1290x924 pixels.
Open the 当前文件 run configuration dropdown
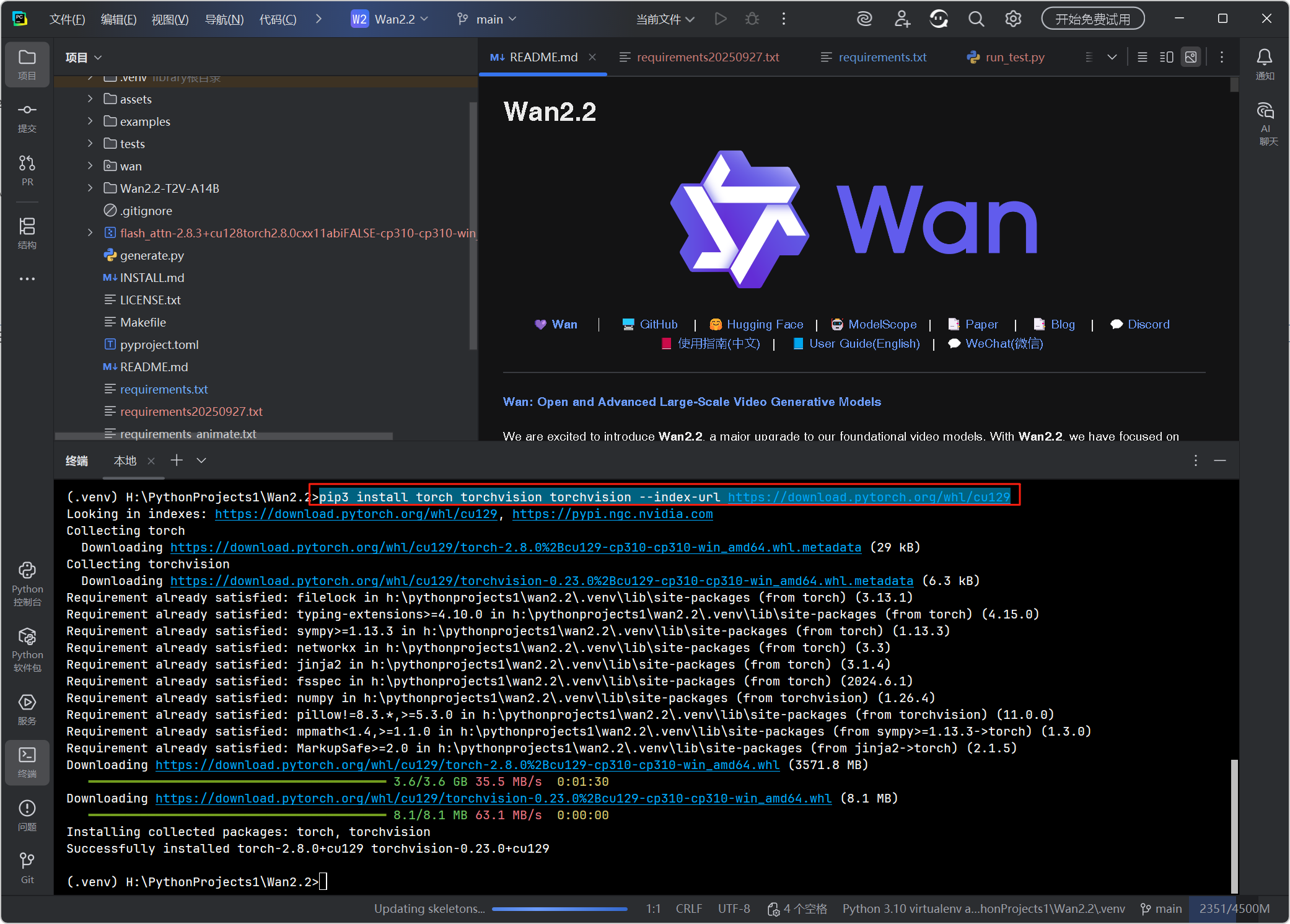(665, 19)
